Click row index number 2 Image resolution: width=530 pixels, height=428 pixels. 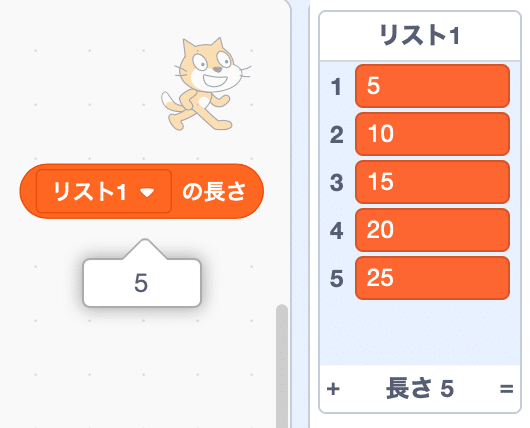(336, 135)
